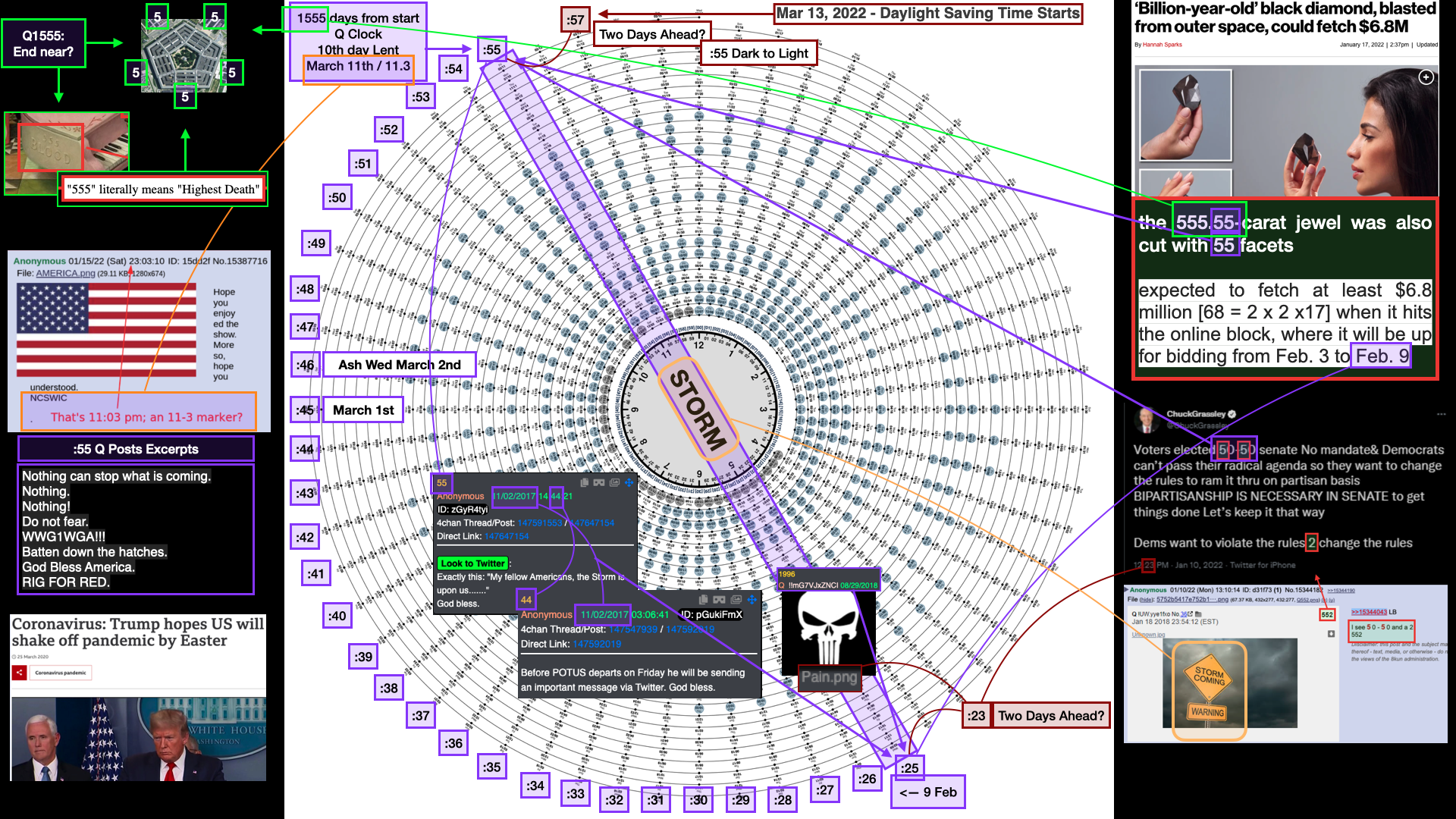Open the three-dot menu on Grassley tweet

1441,414
